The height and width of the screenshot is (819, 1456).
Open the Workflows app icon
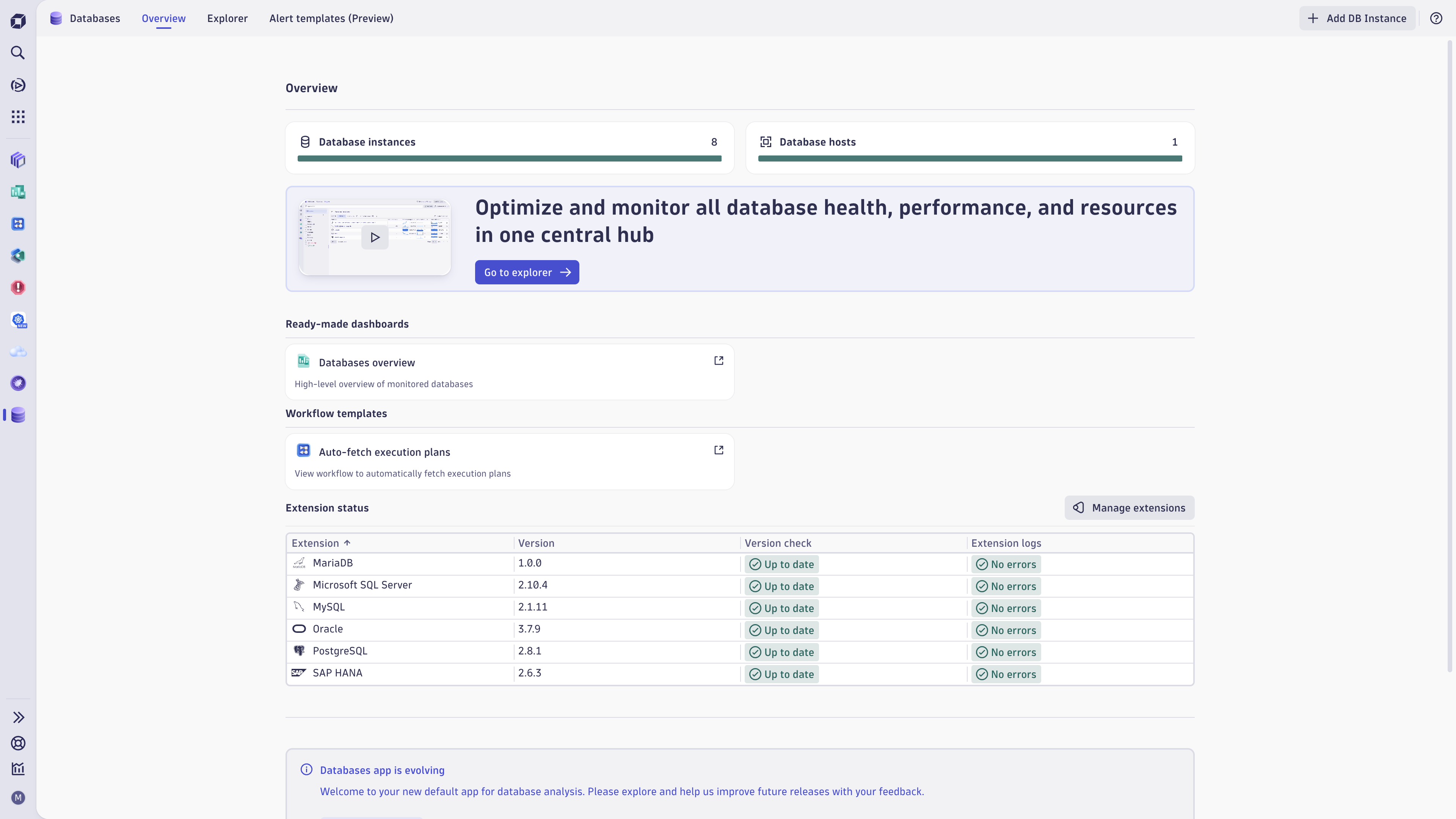click(18, 224)
